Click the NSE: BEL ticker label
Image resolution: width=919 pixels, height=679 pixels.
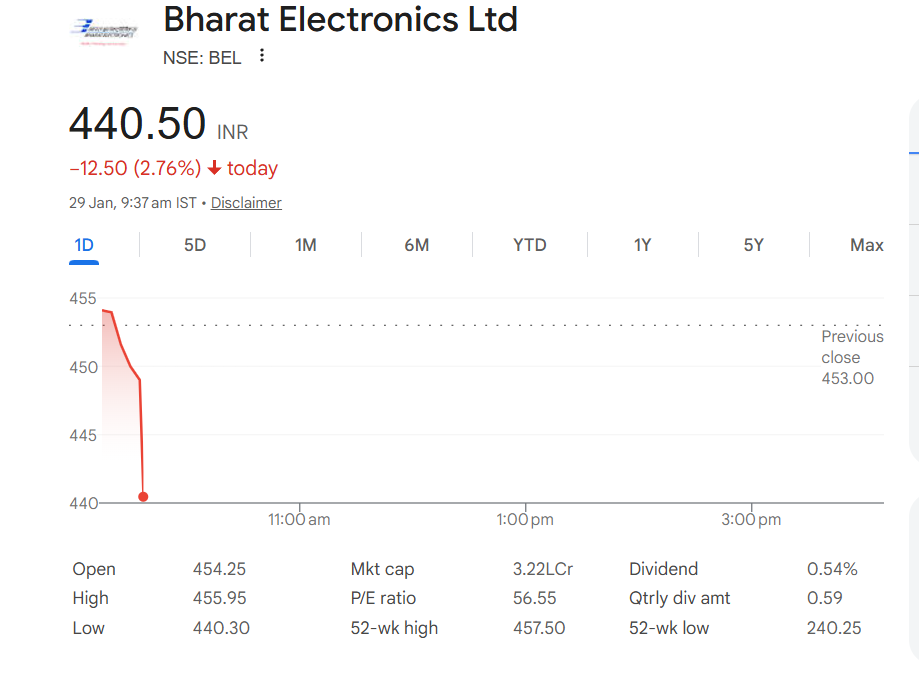point(202,58)
